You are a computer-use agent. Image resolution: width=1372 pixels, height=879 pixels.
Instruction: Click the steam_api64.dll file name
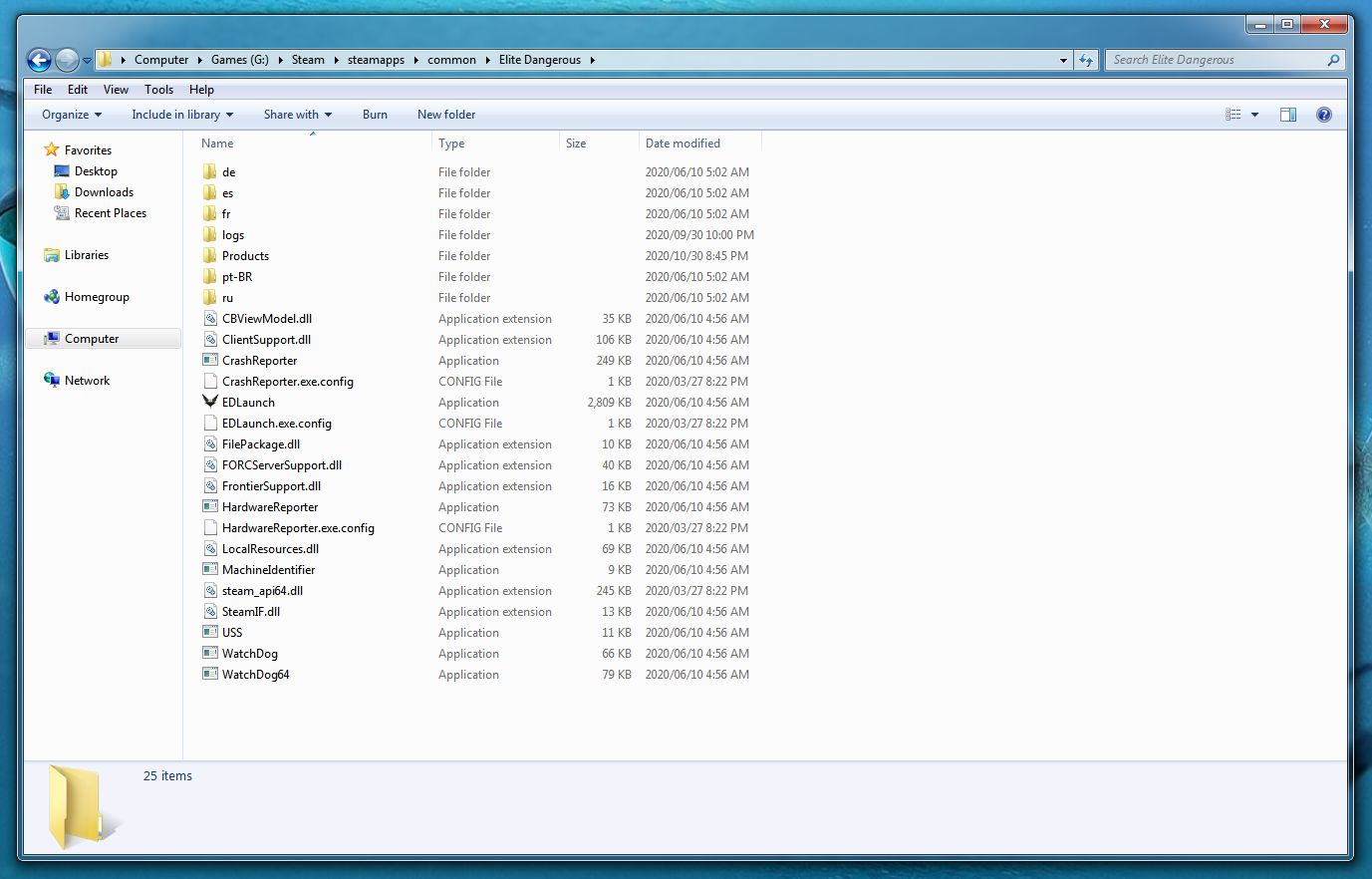click(262, 591)
